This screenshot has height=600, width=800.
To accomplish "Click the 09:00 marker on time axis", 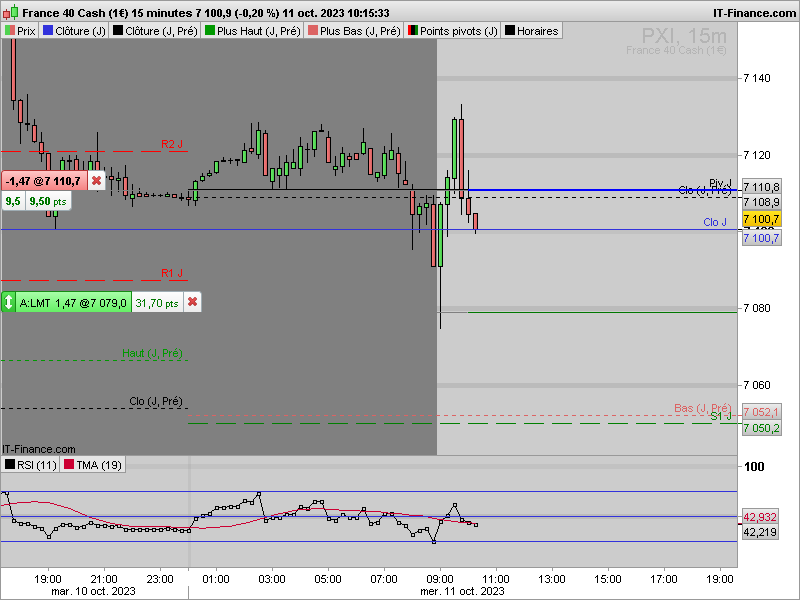I will tap(440, 579).
